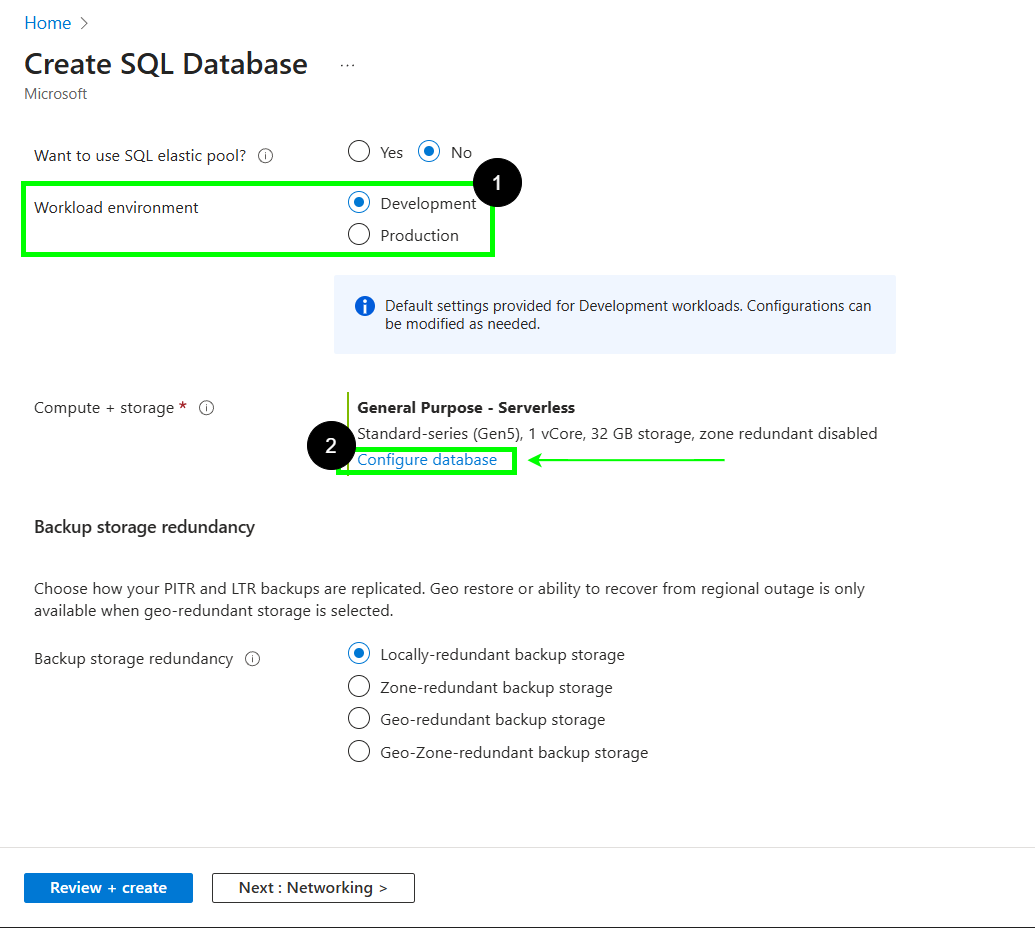Click the black number 1 annotation badge
Screen dimensions: 1036x929
click(x=497, y=184)
